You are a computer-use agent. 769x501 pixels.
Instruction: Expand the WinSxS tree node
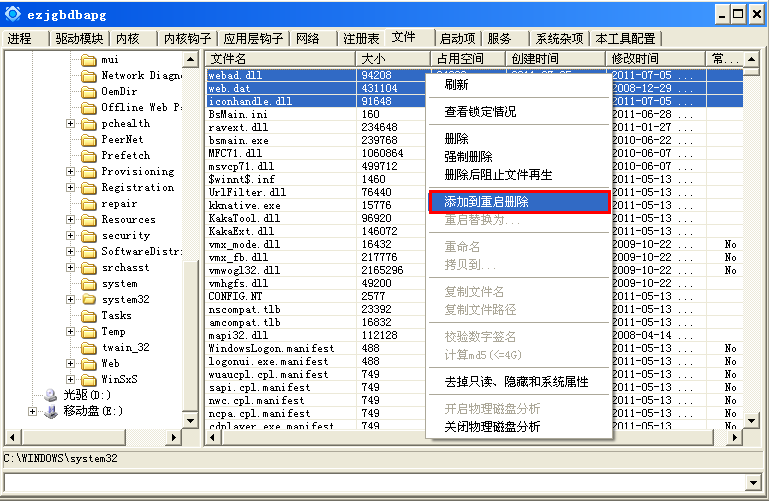(x=71, y=380)
